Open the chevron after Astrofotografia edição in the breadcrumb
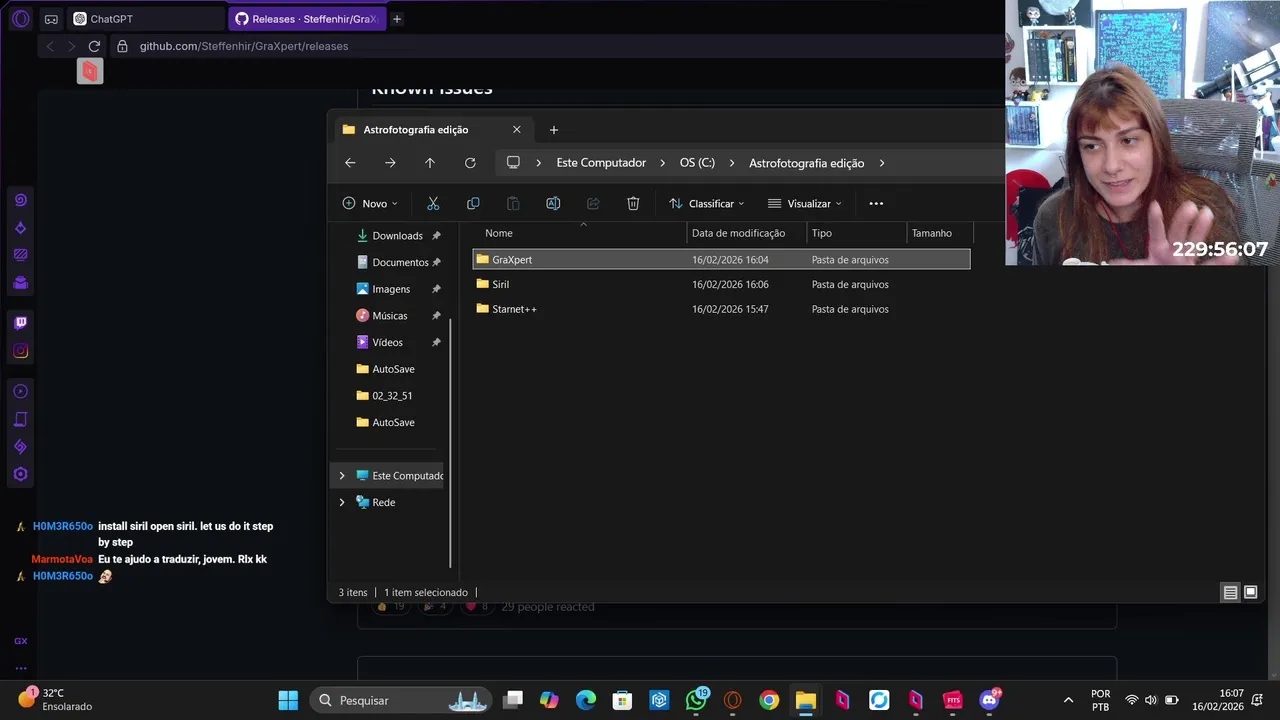The image size is (1280, 720). [x=881, y=163]
